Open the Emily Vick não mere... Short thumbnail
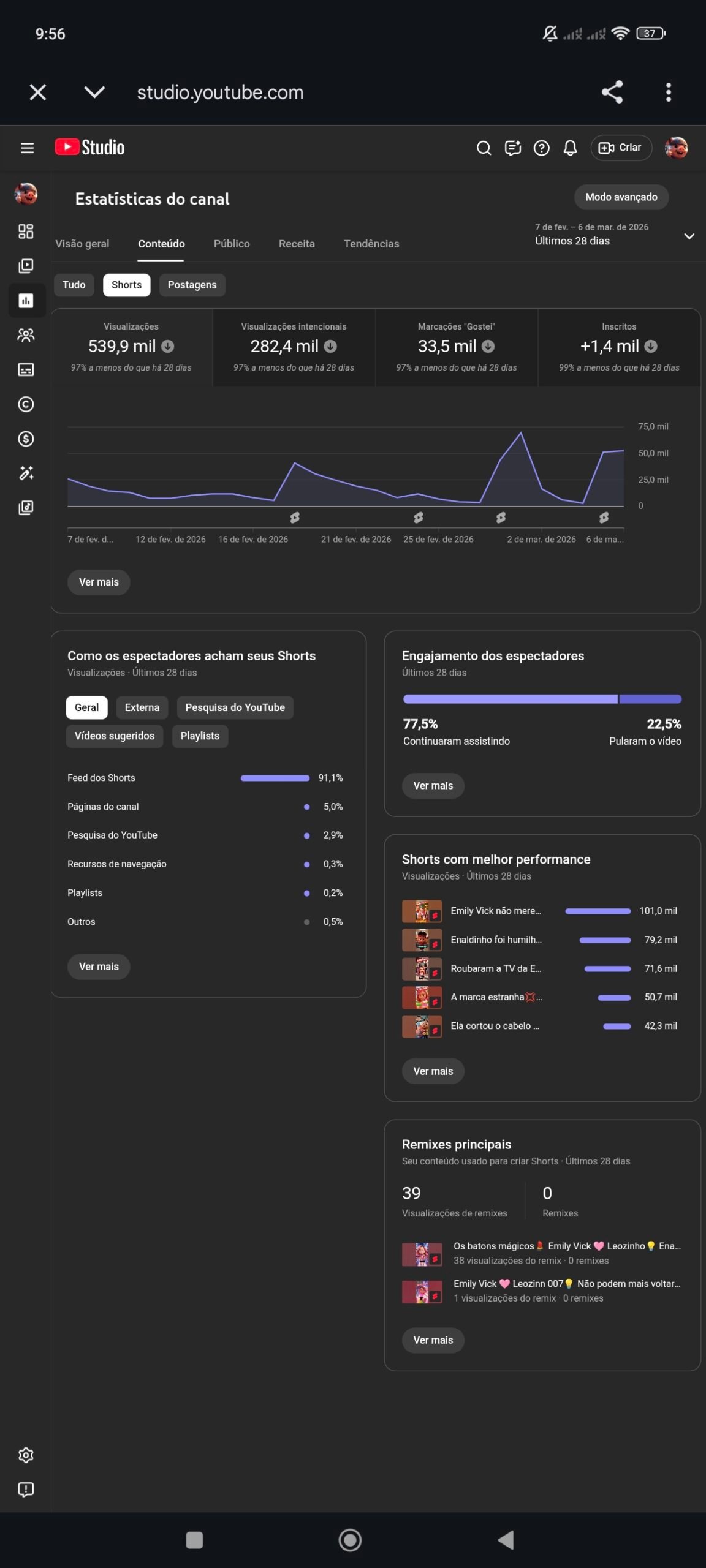This screenshot has width=706, height=1568. [x=422, y=911]
